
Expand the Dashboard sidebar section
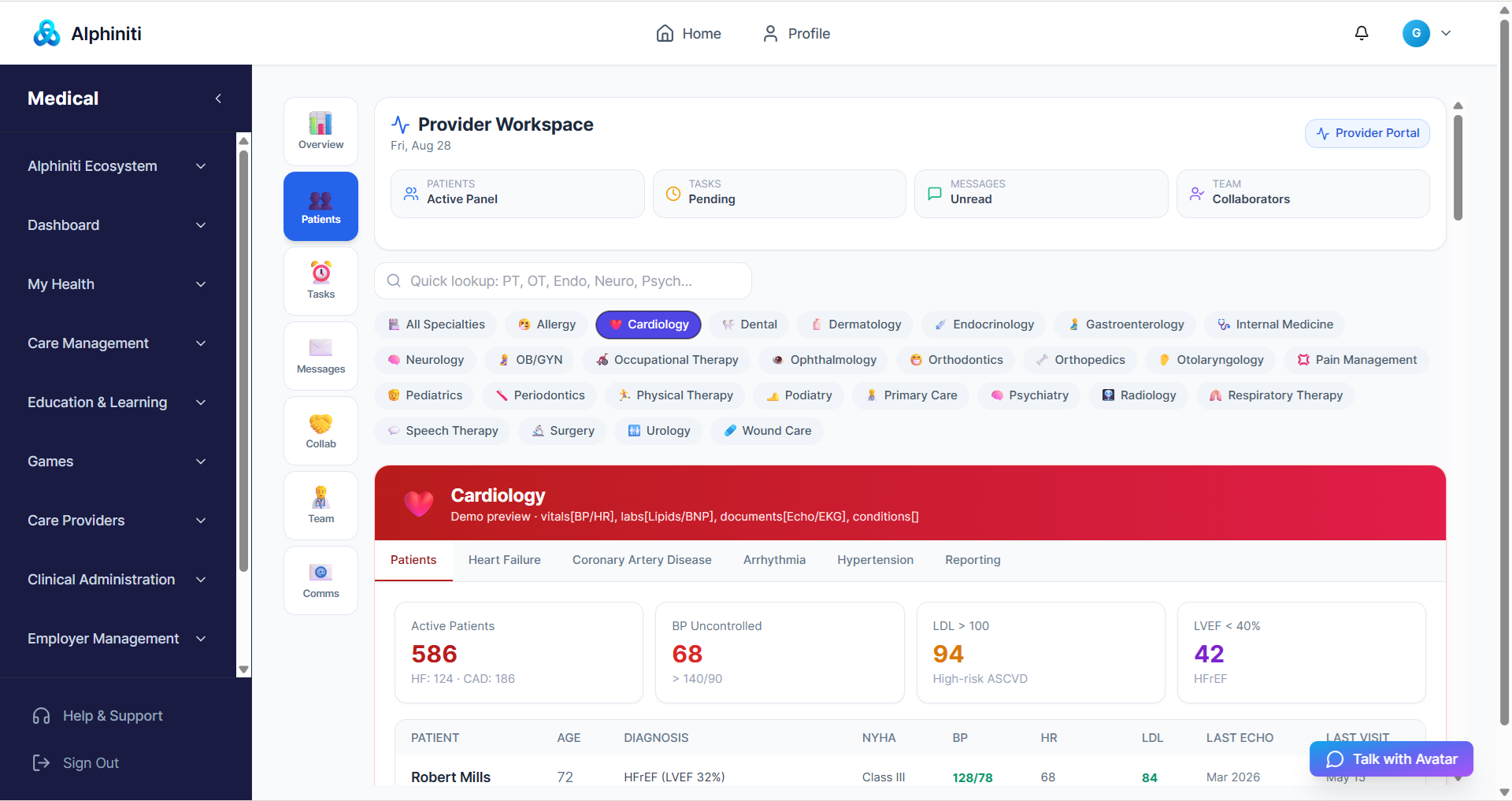tap(117, 225)
